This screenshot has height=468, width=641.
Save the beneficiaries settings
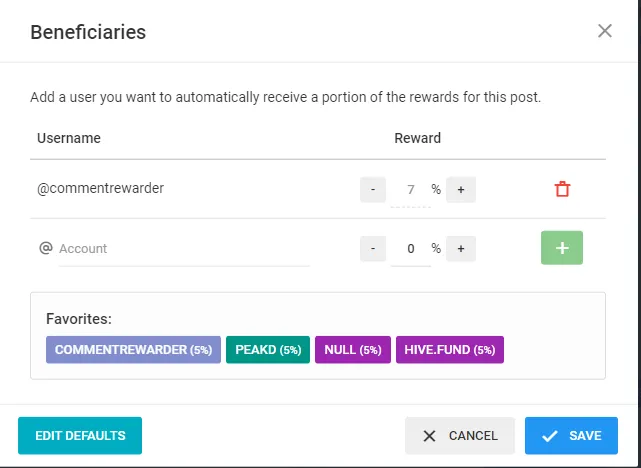point(571,435)
